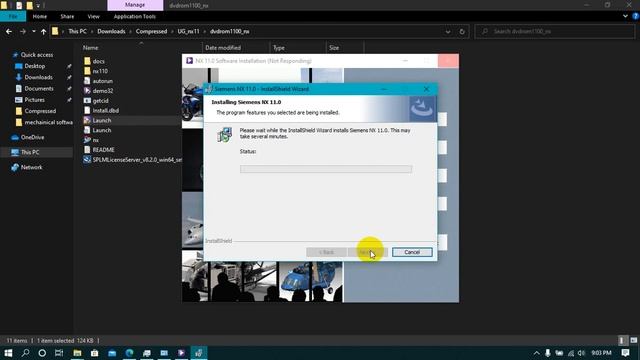This screenshot has width=640, height=360.
Task: Open Compressed folder in navigation pane
Action: click(x=40, y=111)
